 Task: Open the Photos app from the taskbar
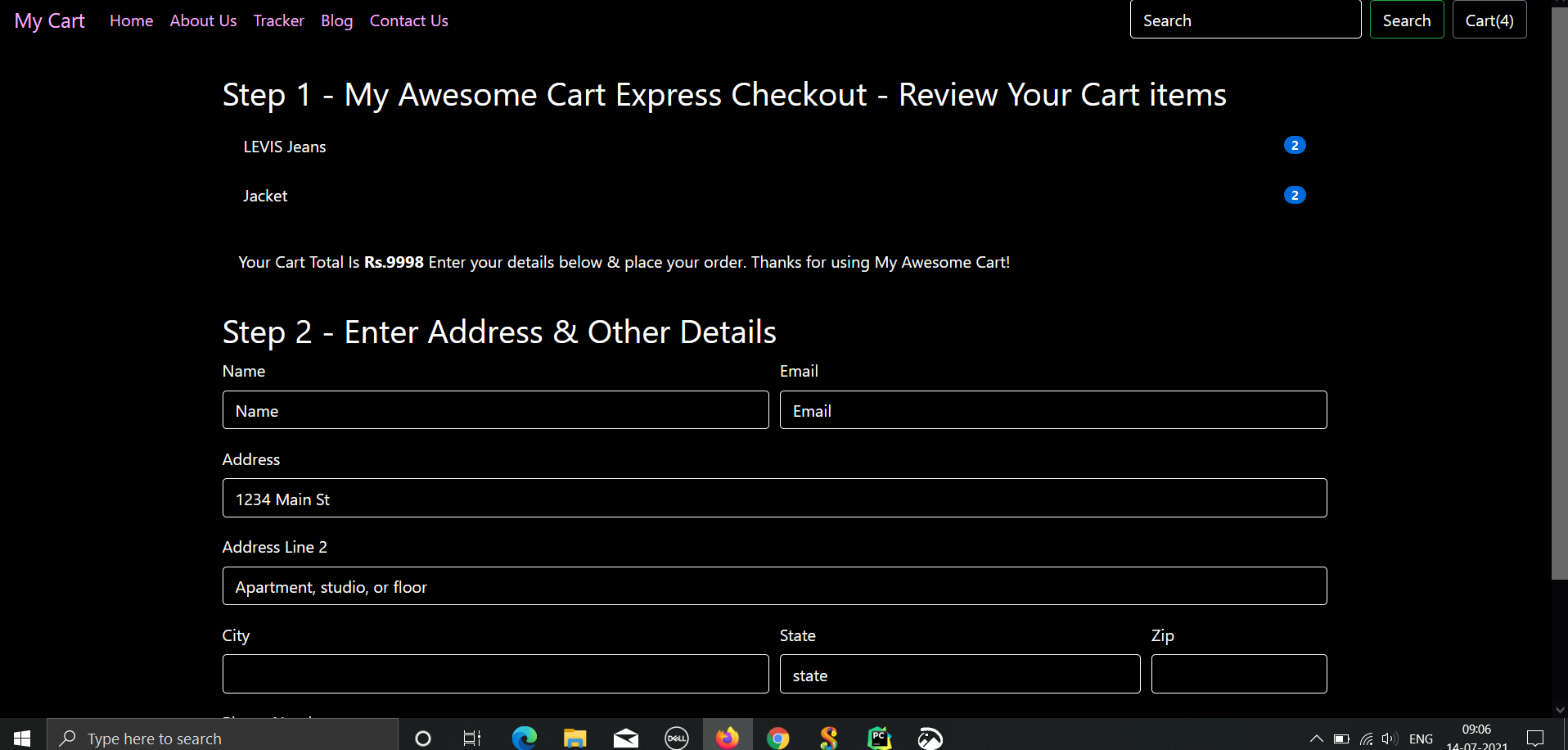(x=930, y=736)
